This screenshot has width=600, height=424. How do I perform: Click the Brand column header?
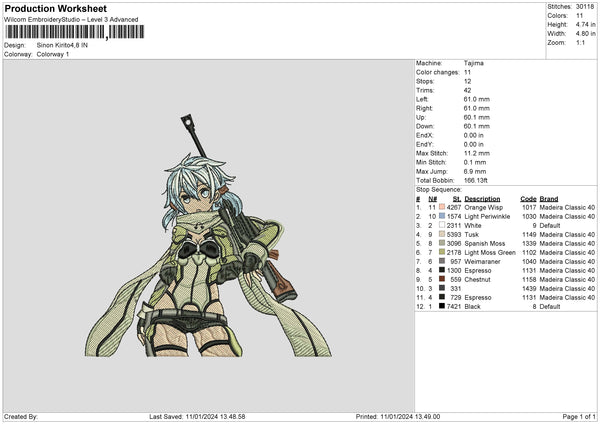pos(549,198)
